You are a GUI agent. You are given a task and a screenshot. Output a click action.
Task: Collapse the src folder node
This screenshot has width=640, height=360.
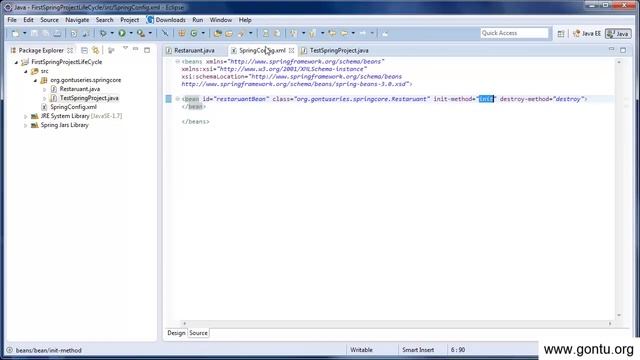coord(26,71)
